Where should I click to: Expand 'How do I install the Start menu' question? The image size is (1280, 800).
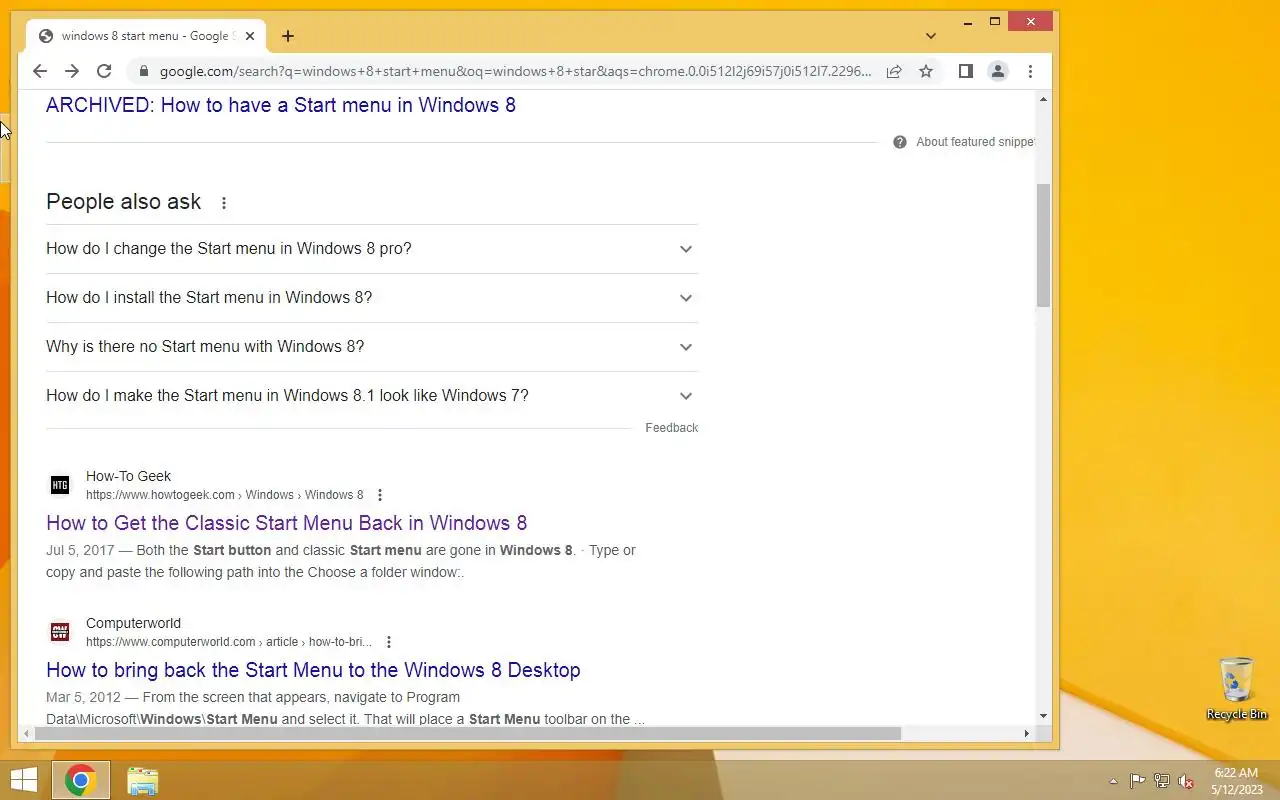point(372,298)
